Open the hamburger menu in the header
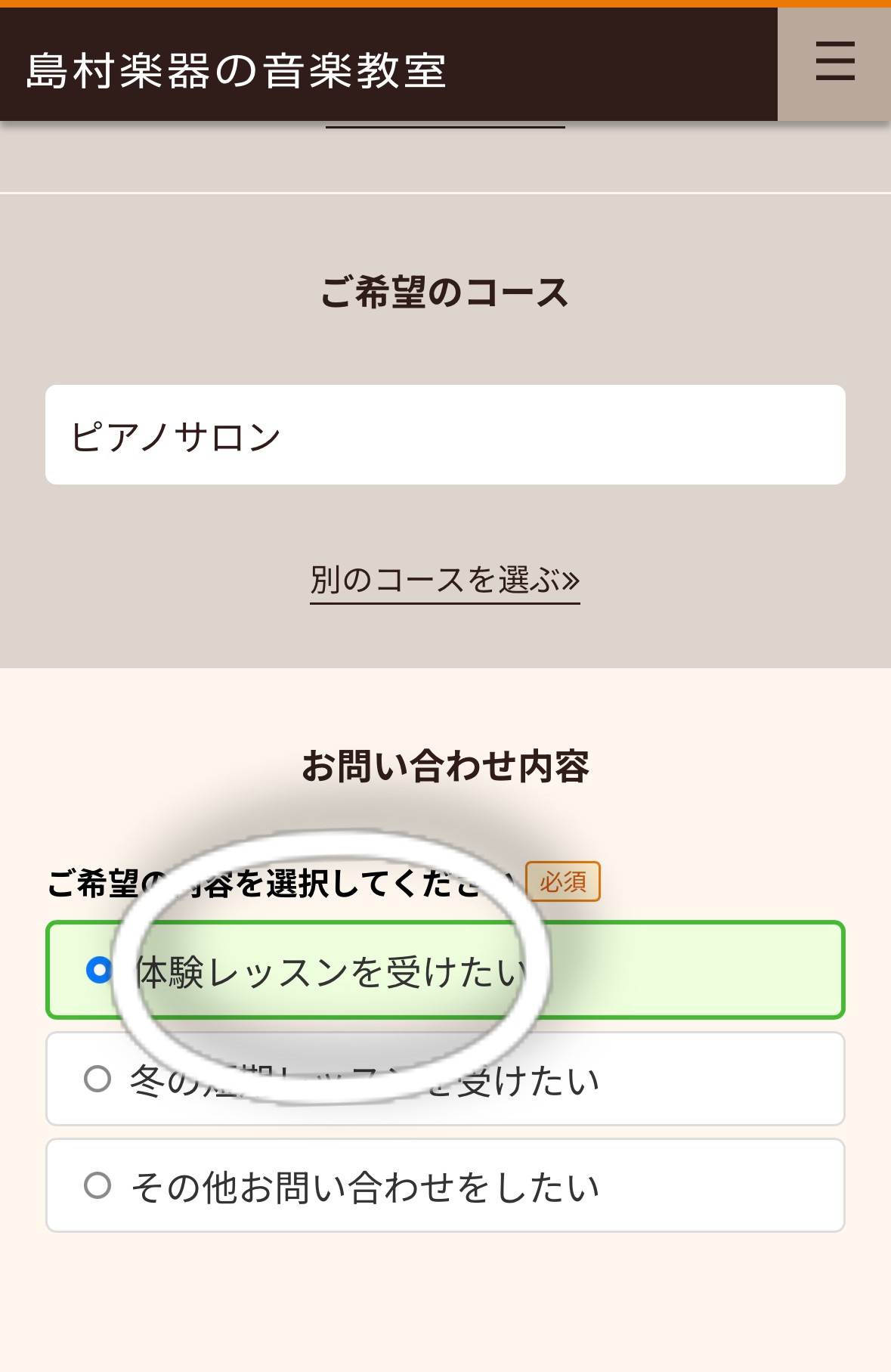891x1372 pixels. (x=834, y=62)
